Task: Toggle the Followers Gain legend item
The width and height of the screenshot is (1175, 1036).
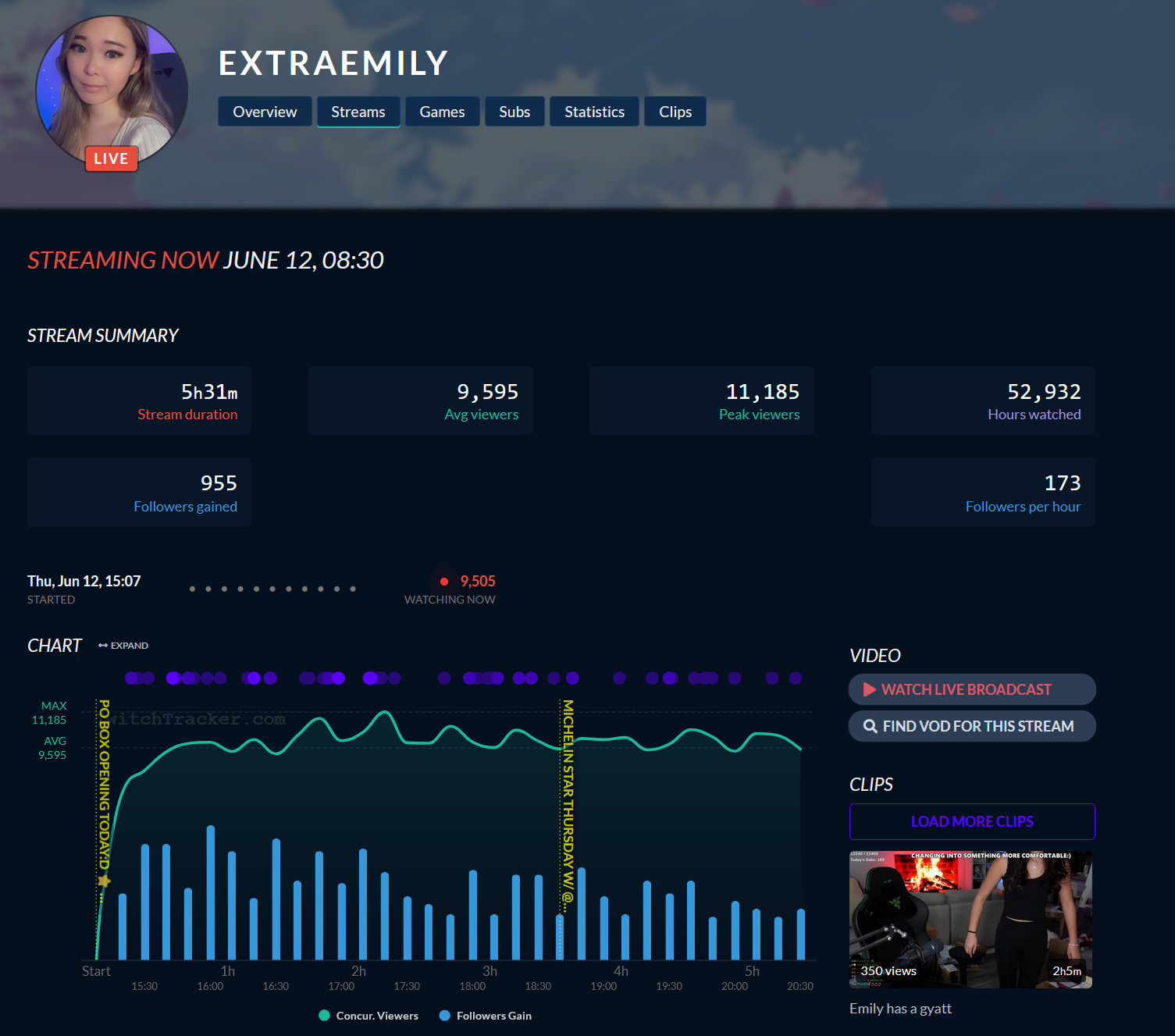Action: pyautogui.click(x=485, y=1016)
